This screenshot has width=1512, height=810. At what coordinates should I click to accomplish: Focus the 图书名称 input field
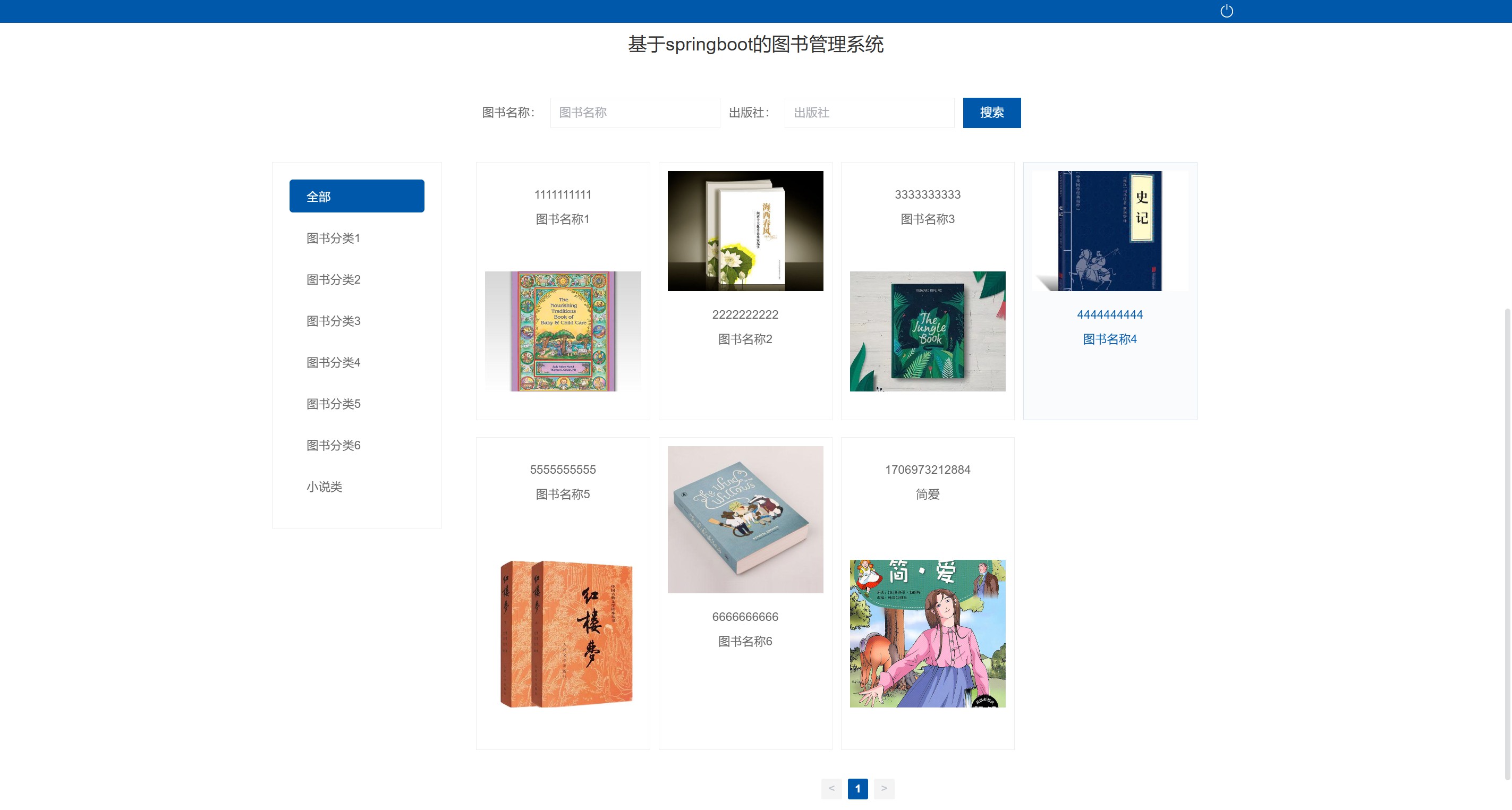click(635, 113)
